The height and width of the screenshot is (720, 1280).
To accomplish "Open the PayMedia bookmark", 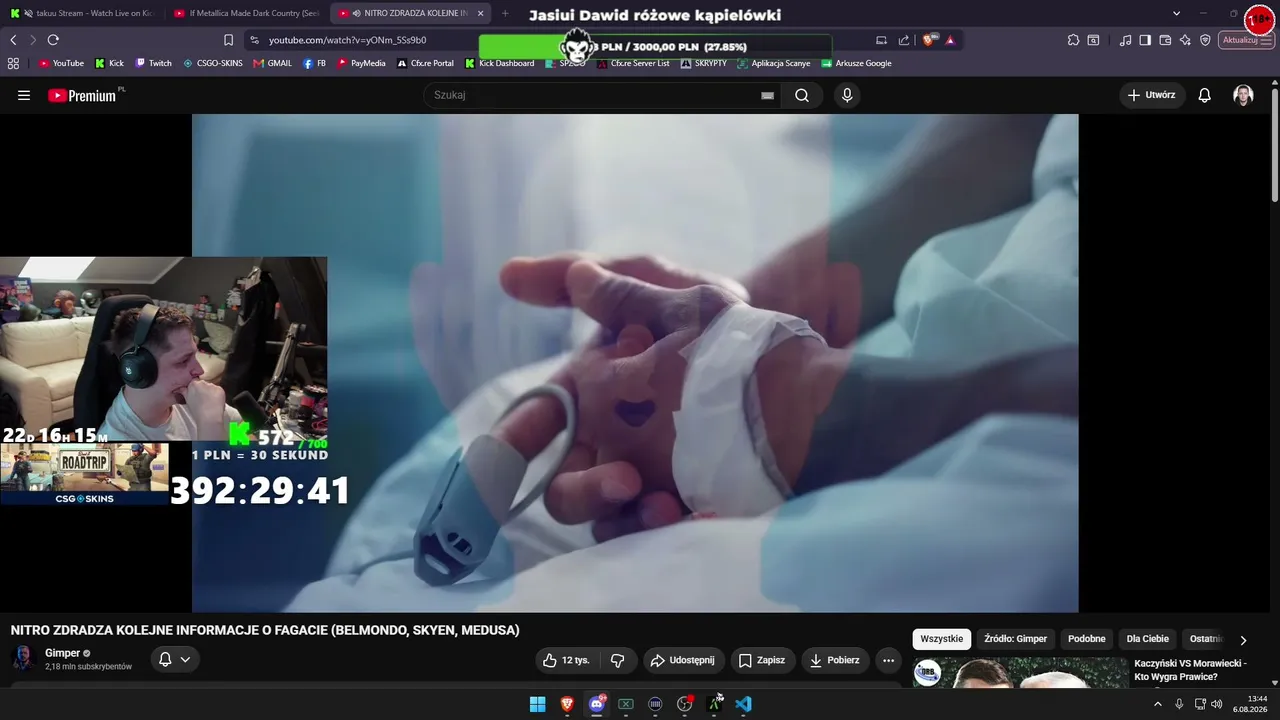I will click(361, 63).
